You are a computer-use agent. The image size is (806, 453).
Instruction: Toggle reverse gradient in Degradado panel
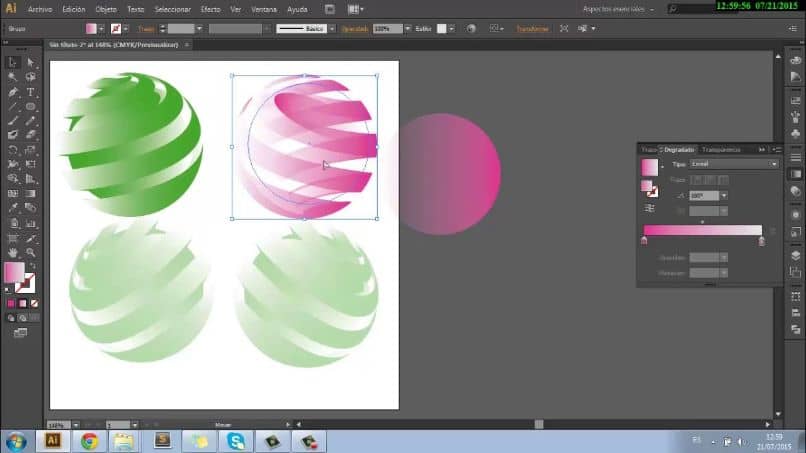coord(650,208)
